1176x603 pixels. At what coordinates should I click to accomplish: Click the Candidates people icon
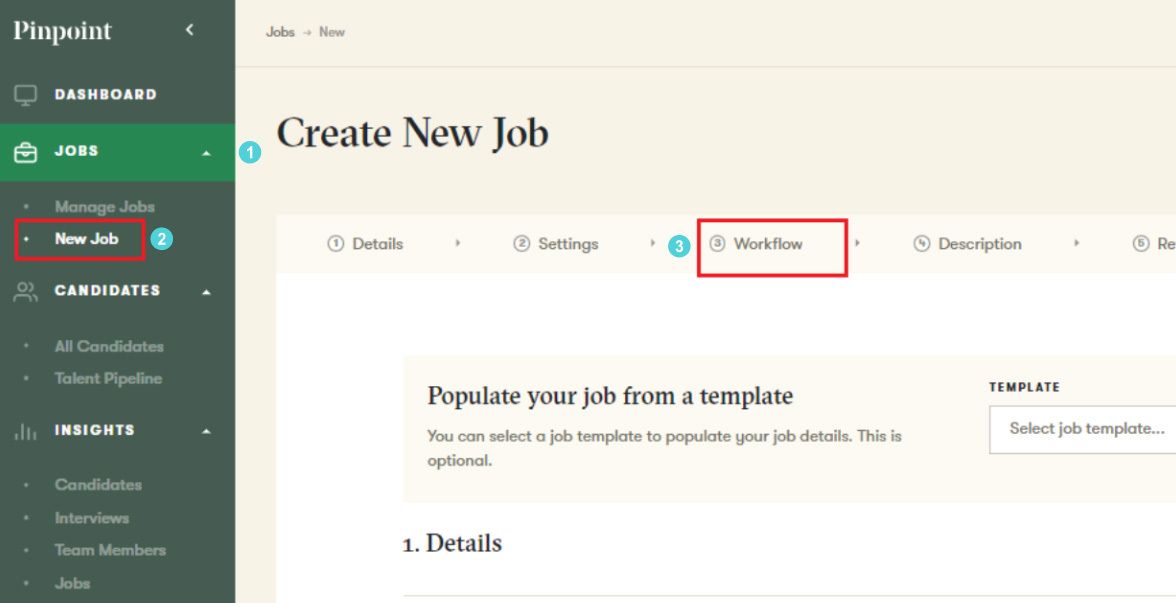(x=25, y=291)
